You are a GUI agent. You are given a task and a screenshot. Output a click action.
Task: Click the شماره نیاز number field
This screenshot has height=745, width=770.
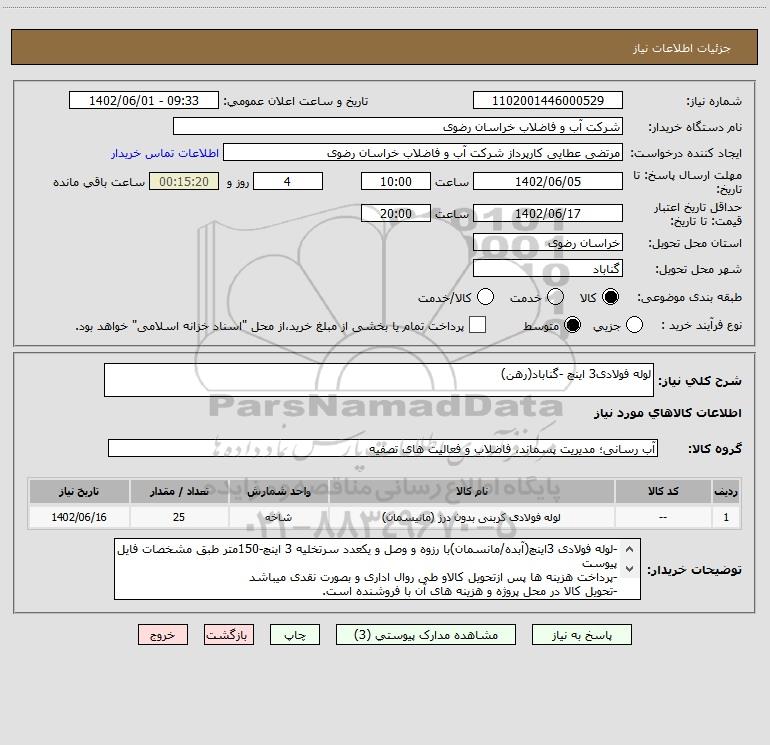[548, 101]
